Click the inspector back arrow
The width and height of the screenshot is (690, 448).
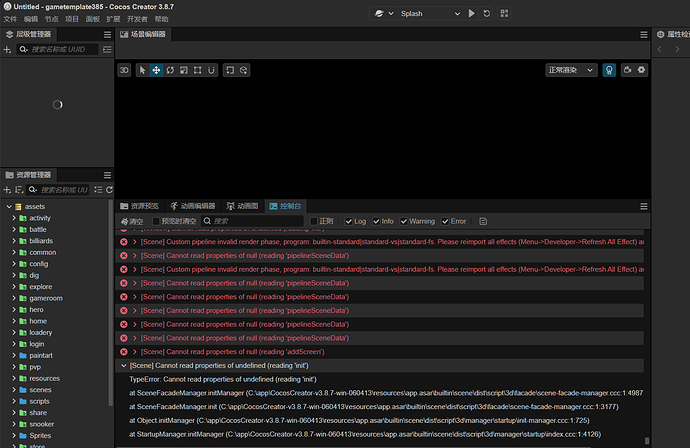[x=660, y=49]
